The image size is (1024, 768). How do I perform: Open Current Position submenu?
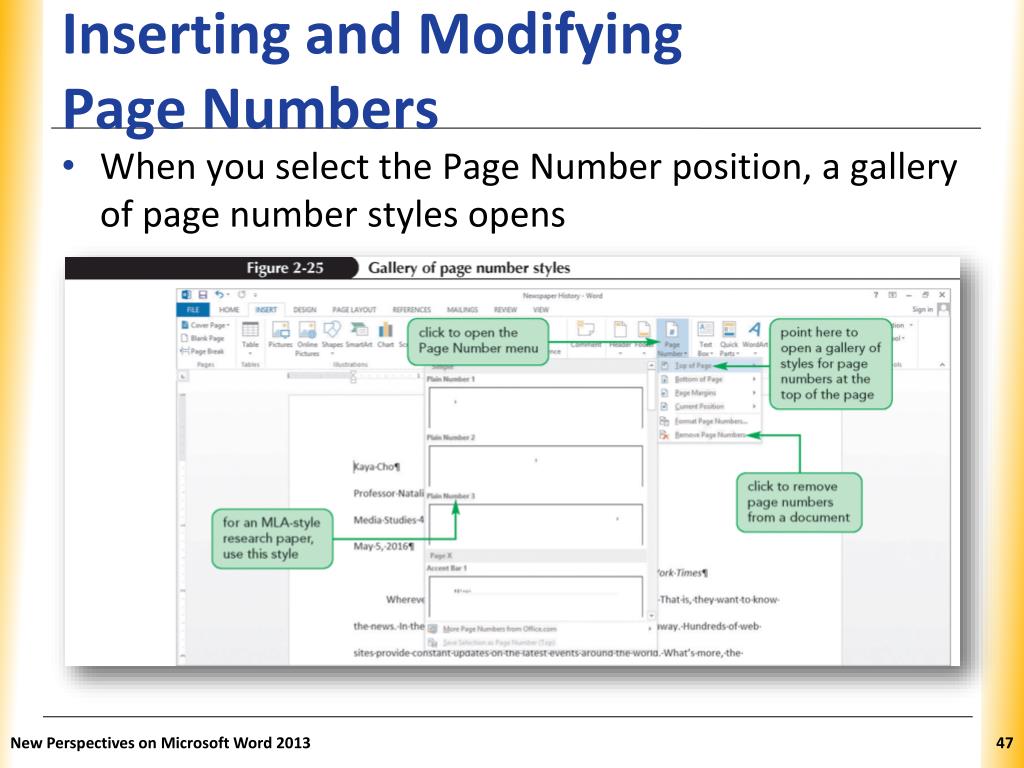708,406
